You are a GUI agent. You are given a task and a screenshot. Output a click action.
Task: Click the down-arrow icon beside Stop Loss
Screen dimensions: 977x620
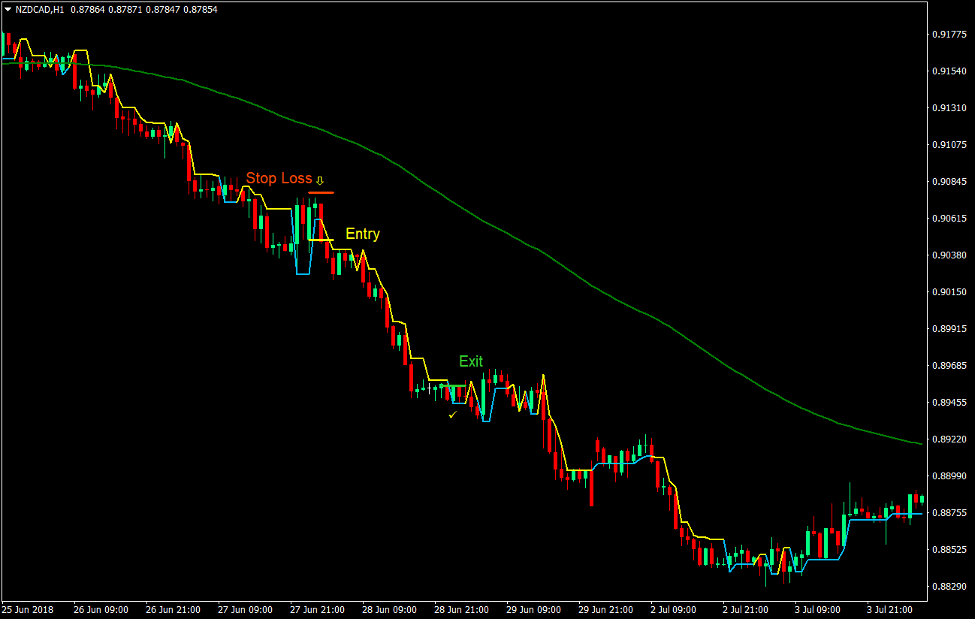click(x=319, y=179)
